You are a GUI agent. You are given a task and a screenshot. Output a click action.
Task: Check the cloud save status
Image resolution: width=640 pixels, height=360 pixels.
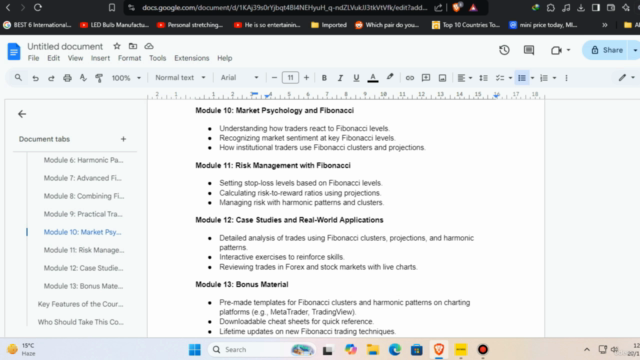coord(149,46)
